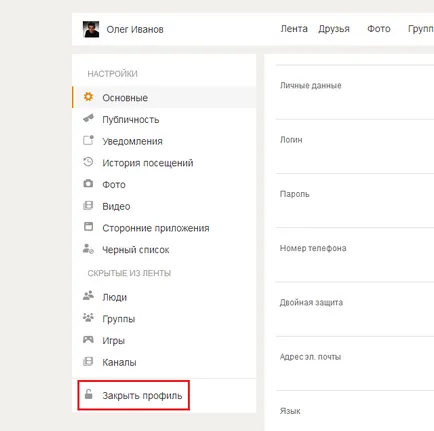Screen dimensions: 434x431
Task: Switch to the Друзья tab
Action: [x=334, y=29]
